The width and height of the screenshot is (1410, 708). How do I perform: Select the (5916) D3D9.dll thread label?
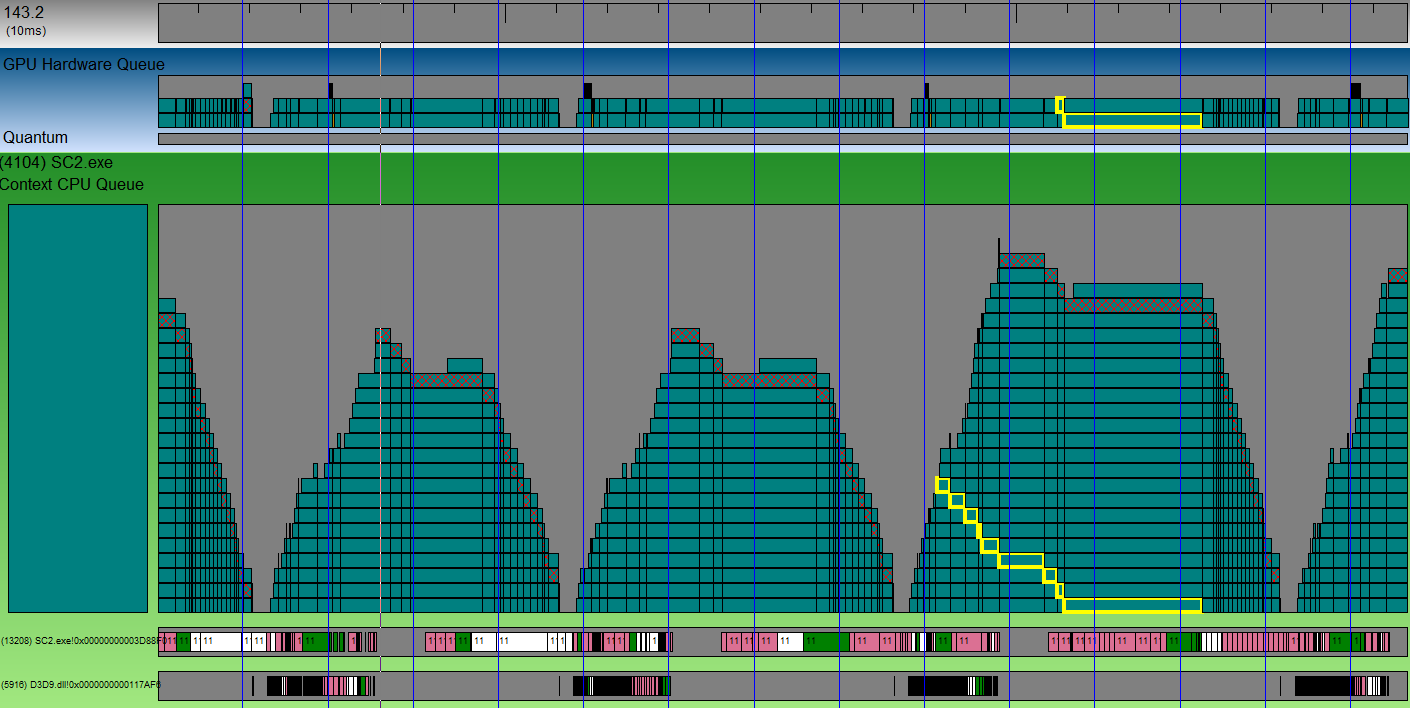click(80, 685)
